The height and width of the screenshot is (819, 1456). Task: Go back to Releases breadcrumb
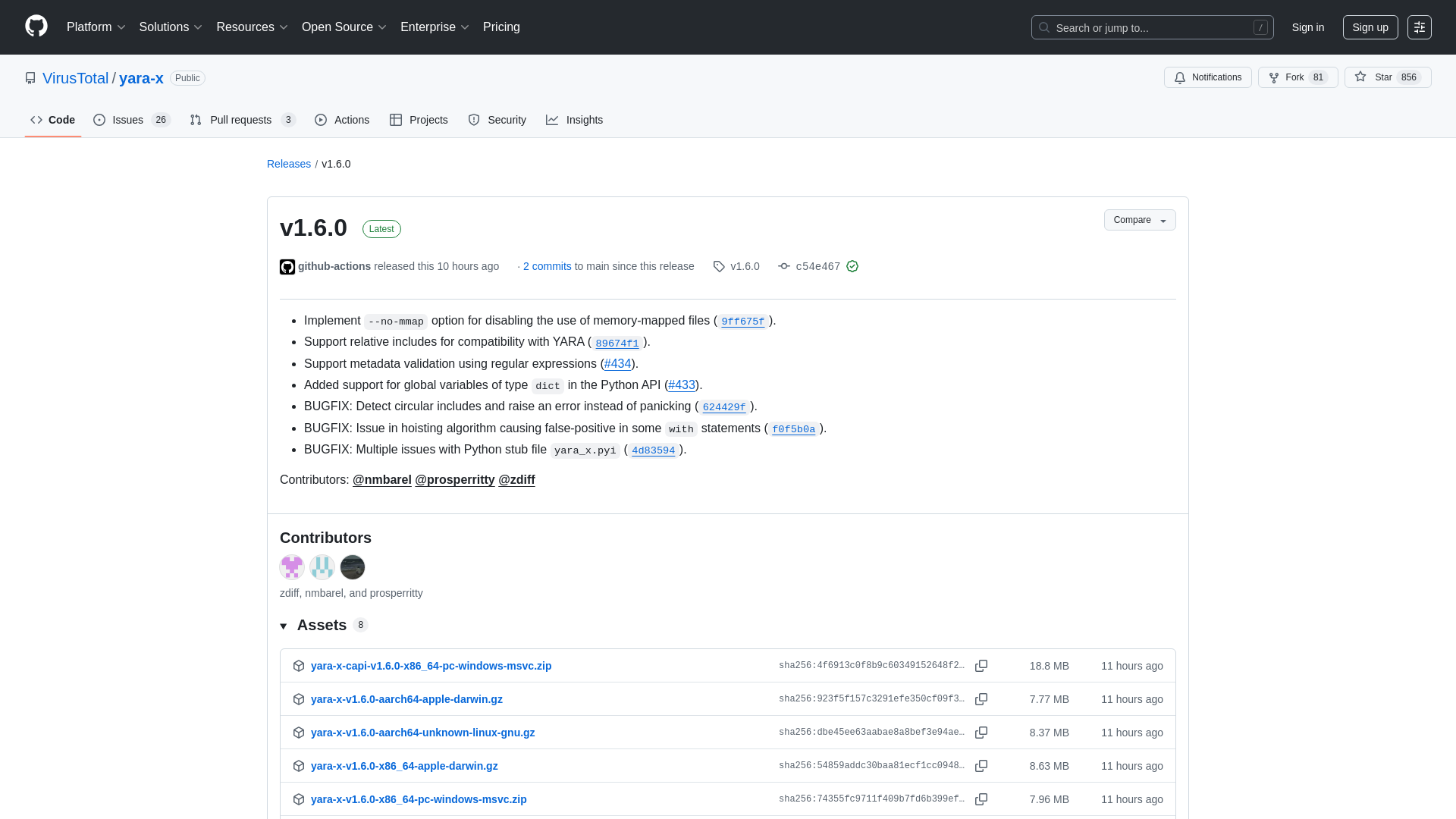[289, 164]
